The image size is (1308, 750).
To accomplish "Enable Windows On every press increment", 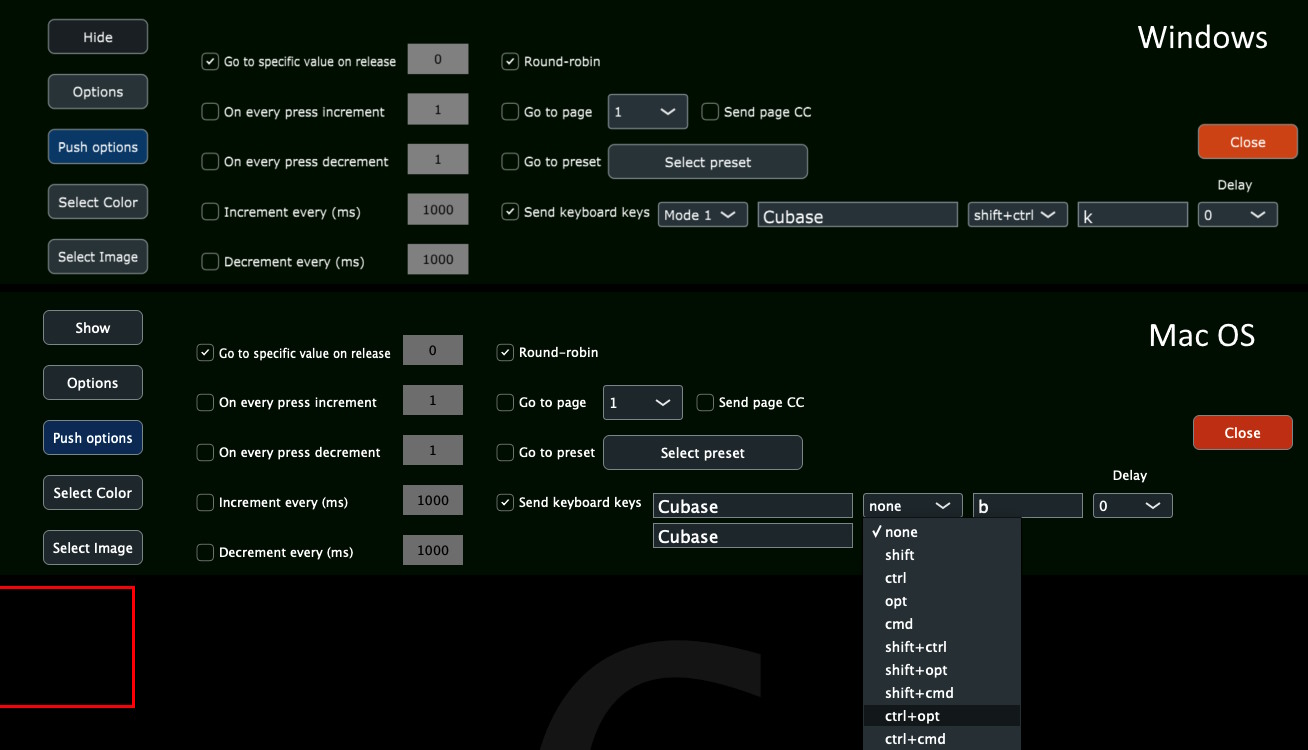I will click(210, 112).
